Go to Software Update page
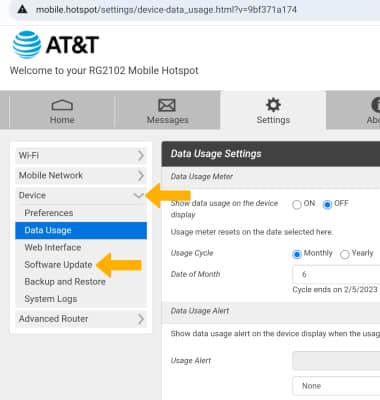Viewport: 380px width, 400px height. tap(58, 265)
